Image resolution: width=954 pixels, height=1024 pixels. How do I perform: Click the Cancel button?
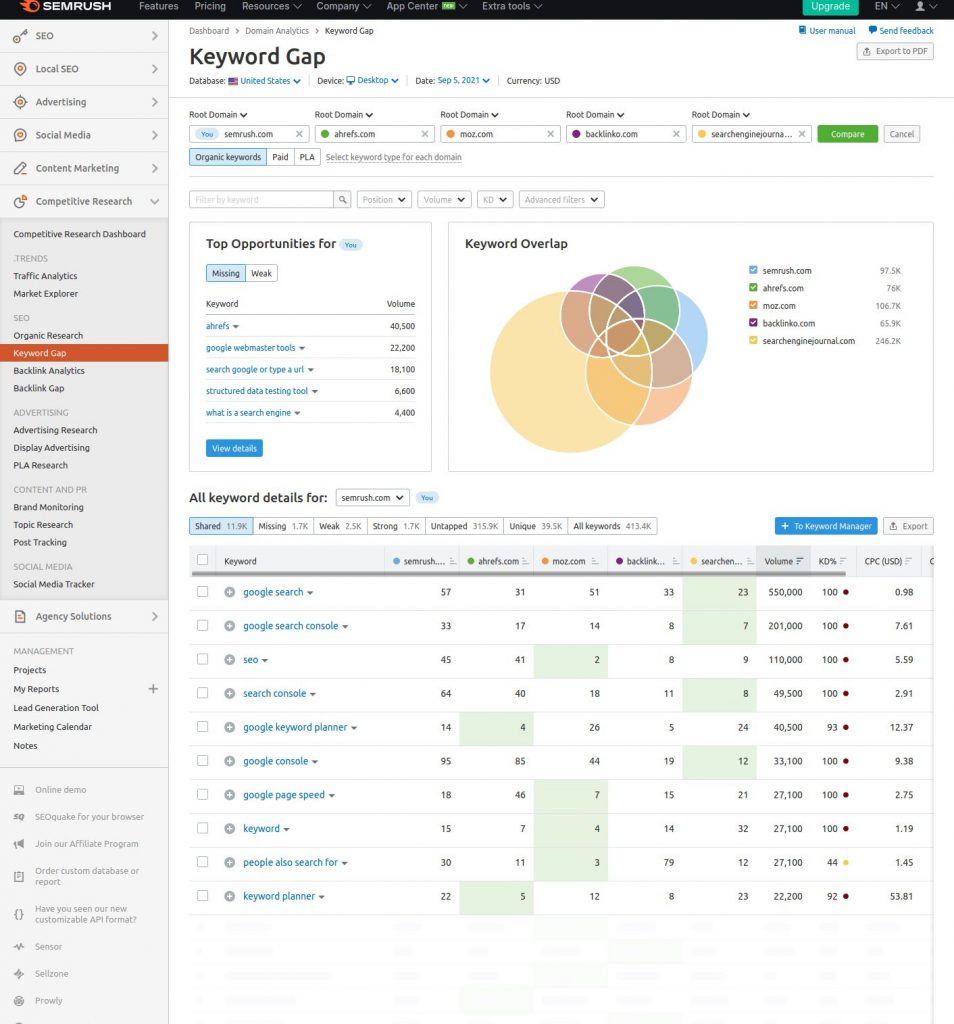pyautogui.click(x=902, y=134)
